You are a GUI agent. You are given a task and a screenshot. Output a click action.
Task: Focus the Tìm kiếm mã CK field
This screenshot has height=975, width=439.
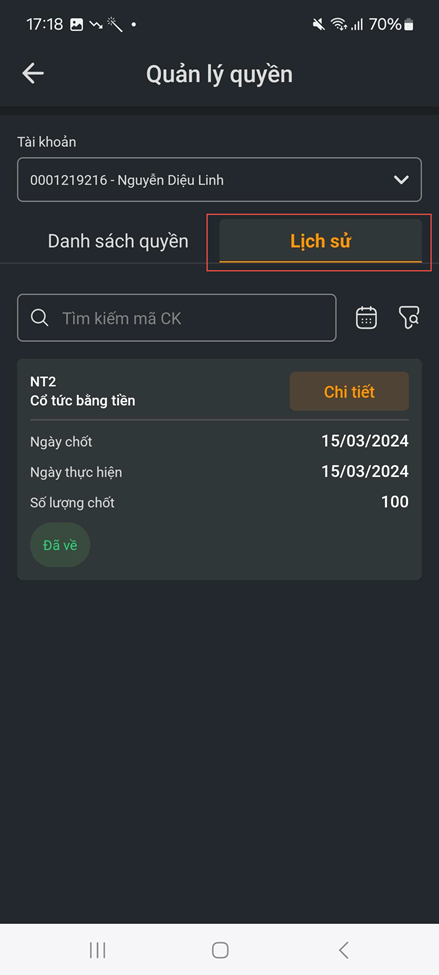tap(177, 318)
